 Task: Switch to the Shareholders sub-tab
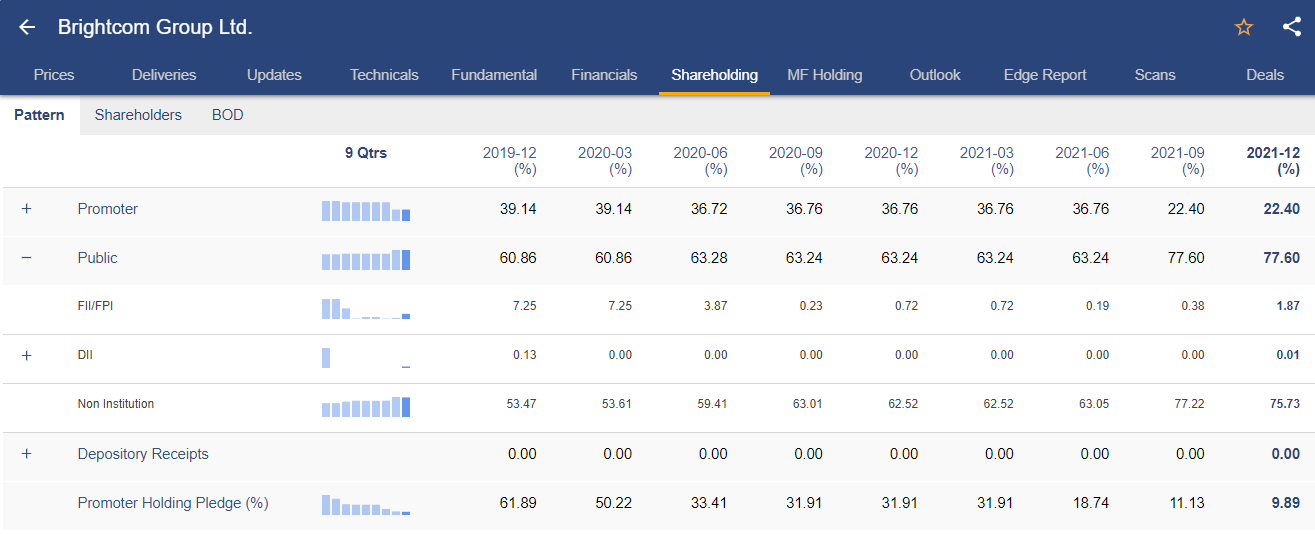coord(138,115)
